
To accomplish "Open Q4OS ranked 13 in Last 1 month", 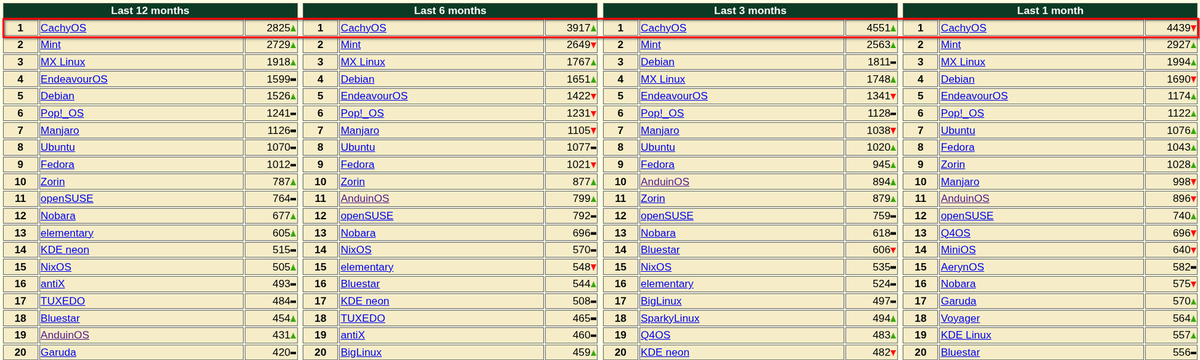I will coord(956,232).
